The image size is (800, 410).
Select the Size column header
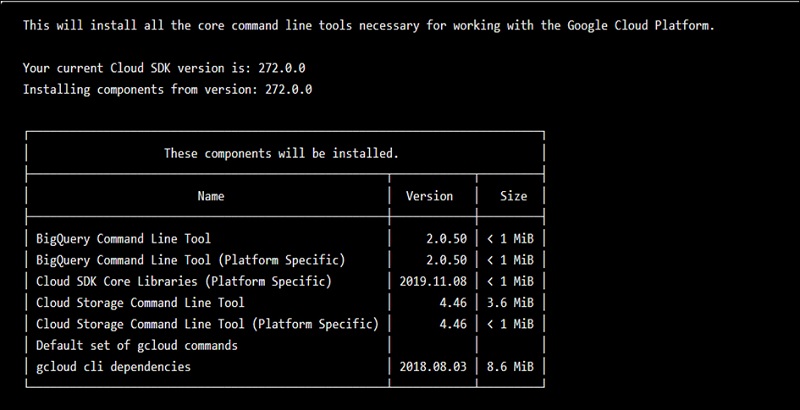coord(513,196)
